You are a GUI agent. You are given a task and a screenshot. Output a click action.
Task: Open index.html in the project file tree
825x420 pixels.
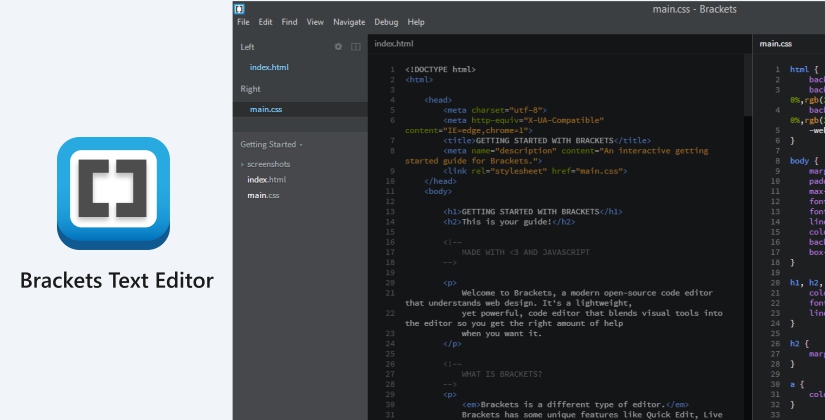pyautogui.click(x=266, y=179)
